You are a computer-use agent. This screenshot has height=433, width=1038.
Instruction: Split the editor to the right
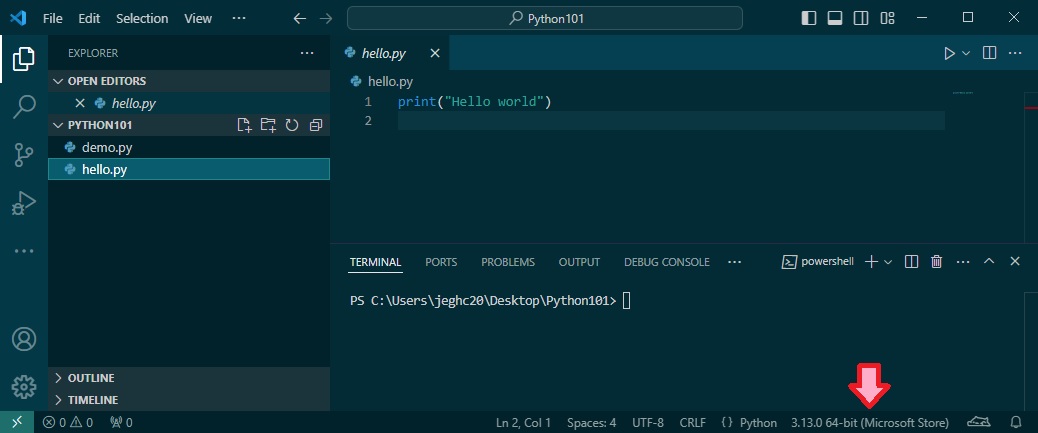pos(989,53)
